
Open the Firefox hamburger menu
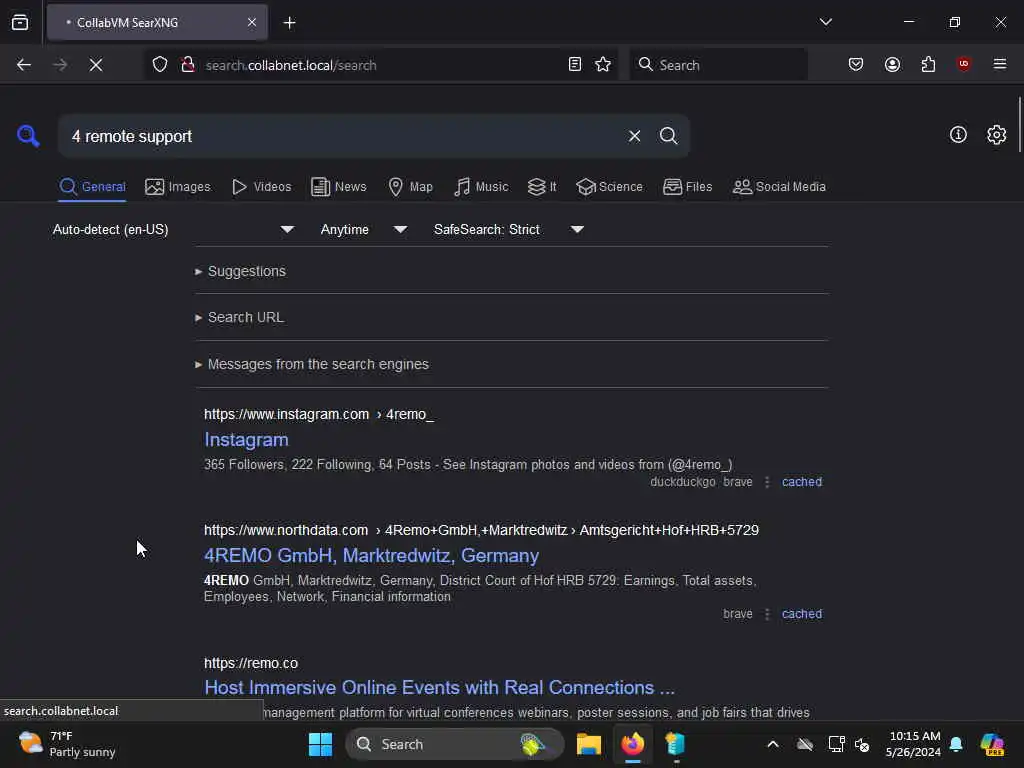pos(999,64)
